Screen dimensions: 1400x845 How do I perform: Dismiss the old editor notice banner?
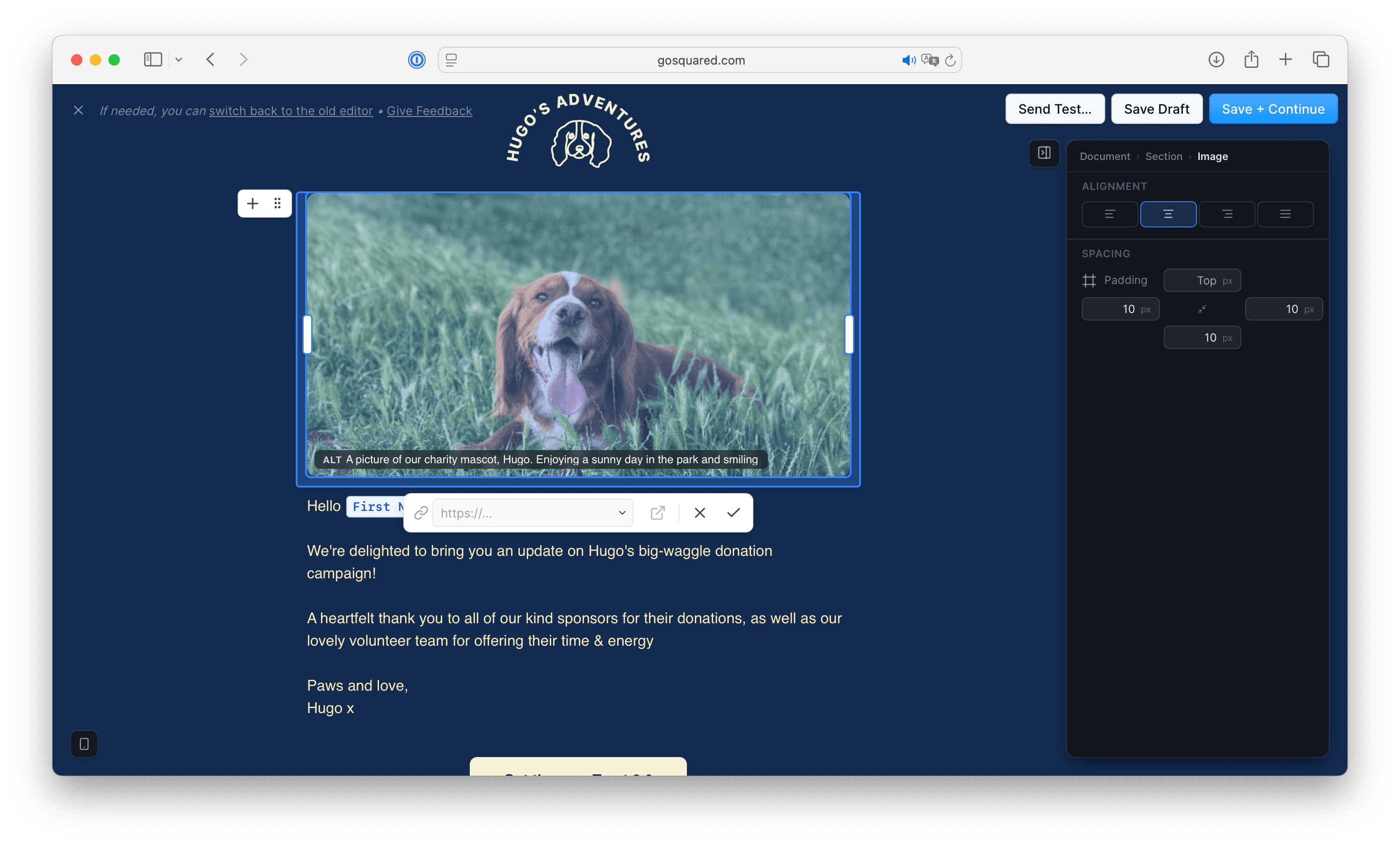point(79,110)
